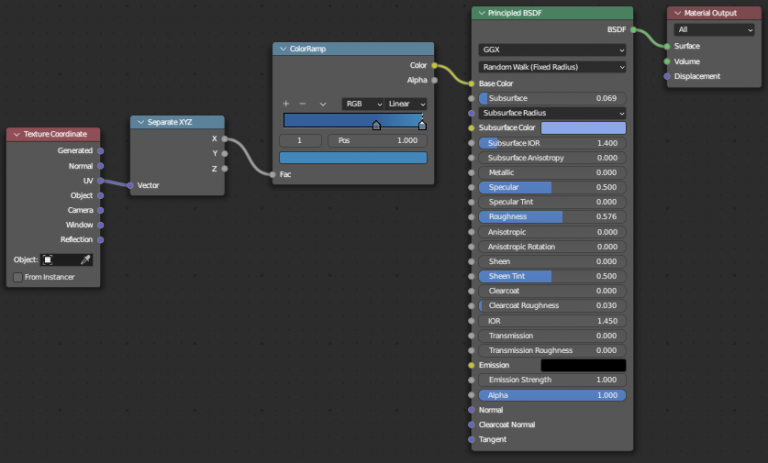
Task: Open the Material Output target All dropdown
Action: point(714,30)
